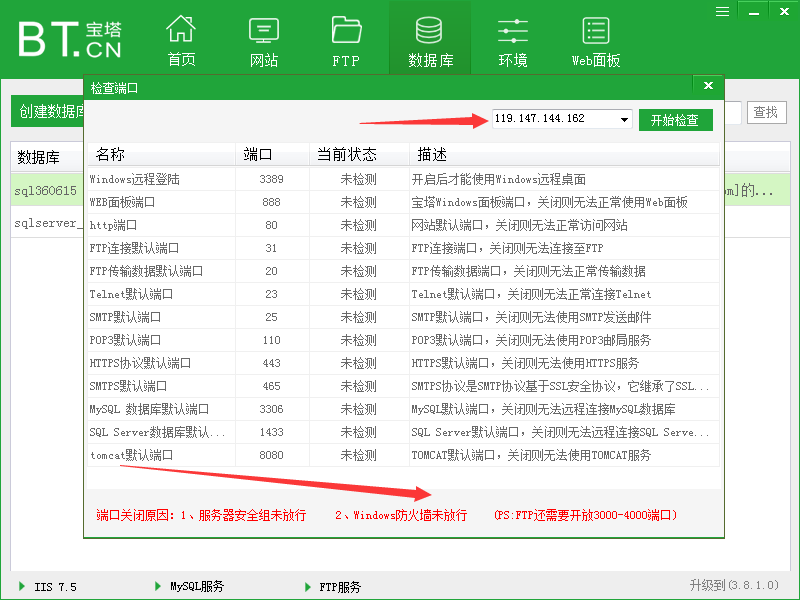Click the 开始检查 start check button
The height and width of the screenshot is (600, 800).
[x=674, y=119]
